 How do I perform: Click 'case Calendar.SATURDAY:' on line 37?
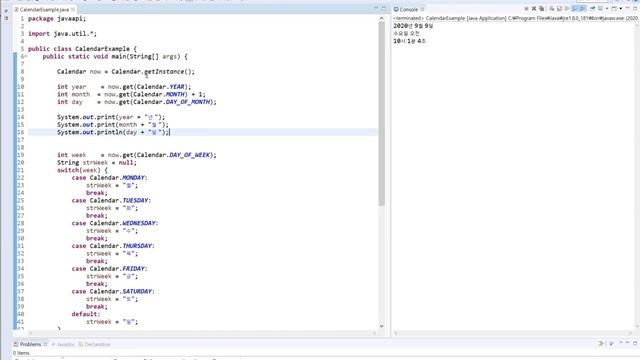[113, 291]
